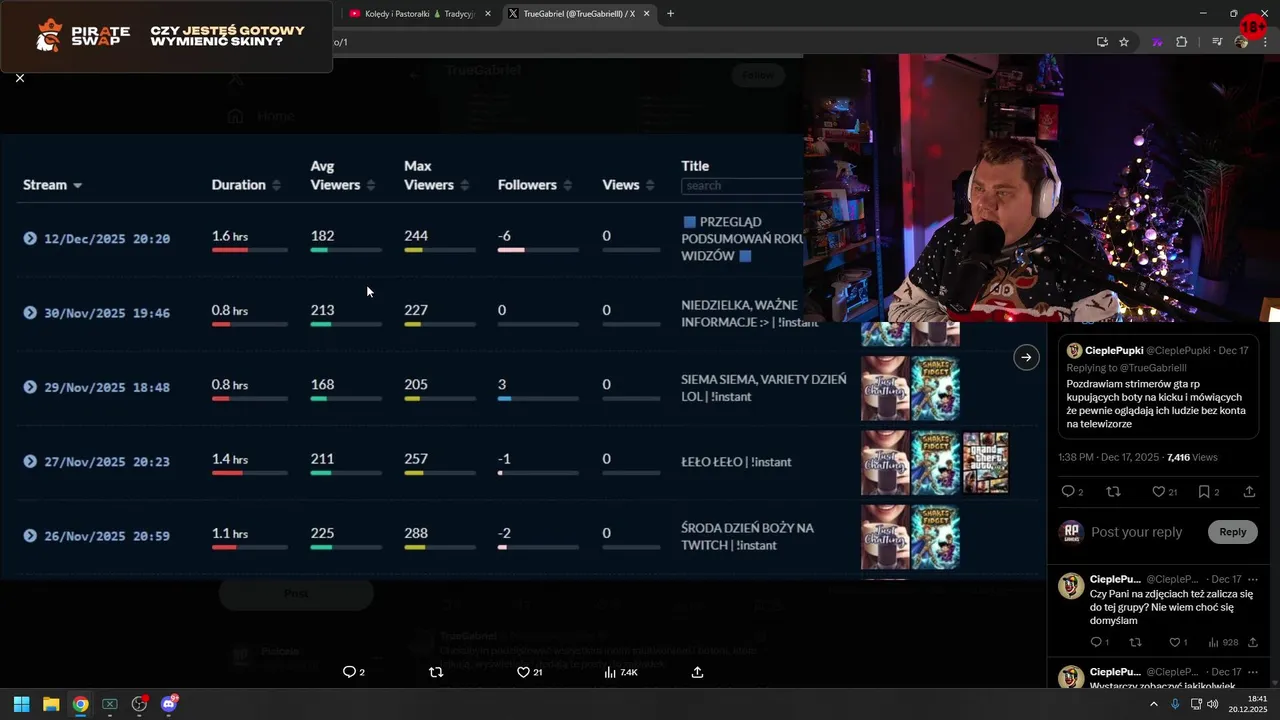Click the bottom bar repost icon

[435, 672]
